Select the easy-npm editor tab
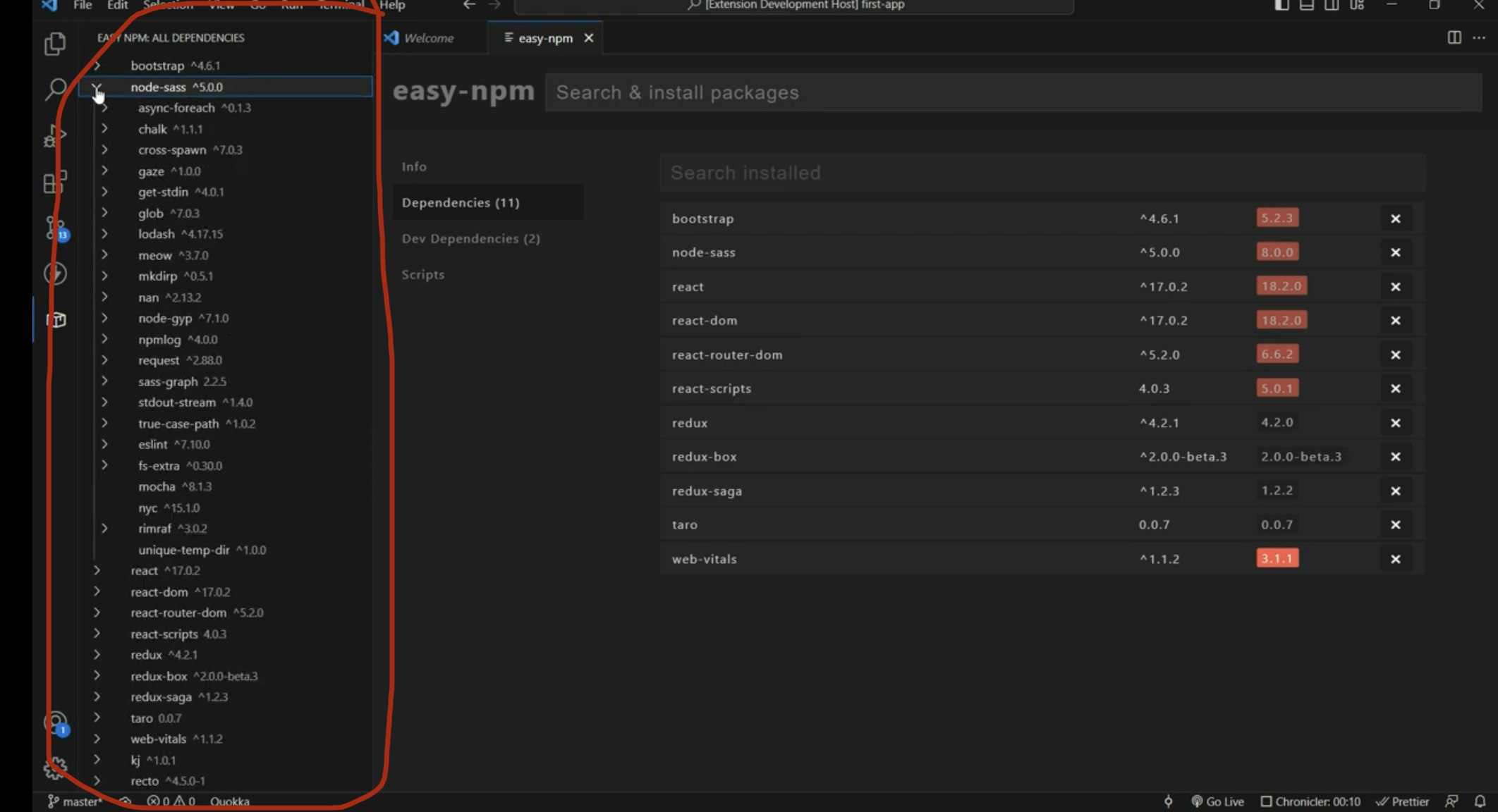This screenshot has height=812, width=1498. click(x=544, y=38)
